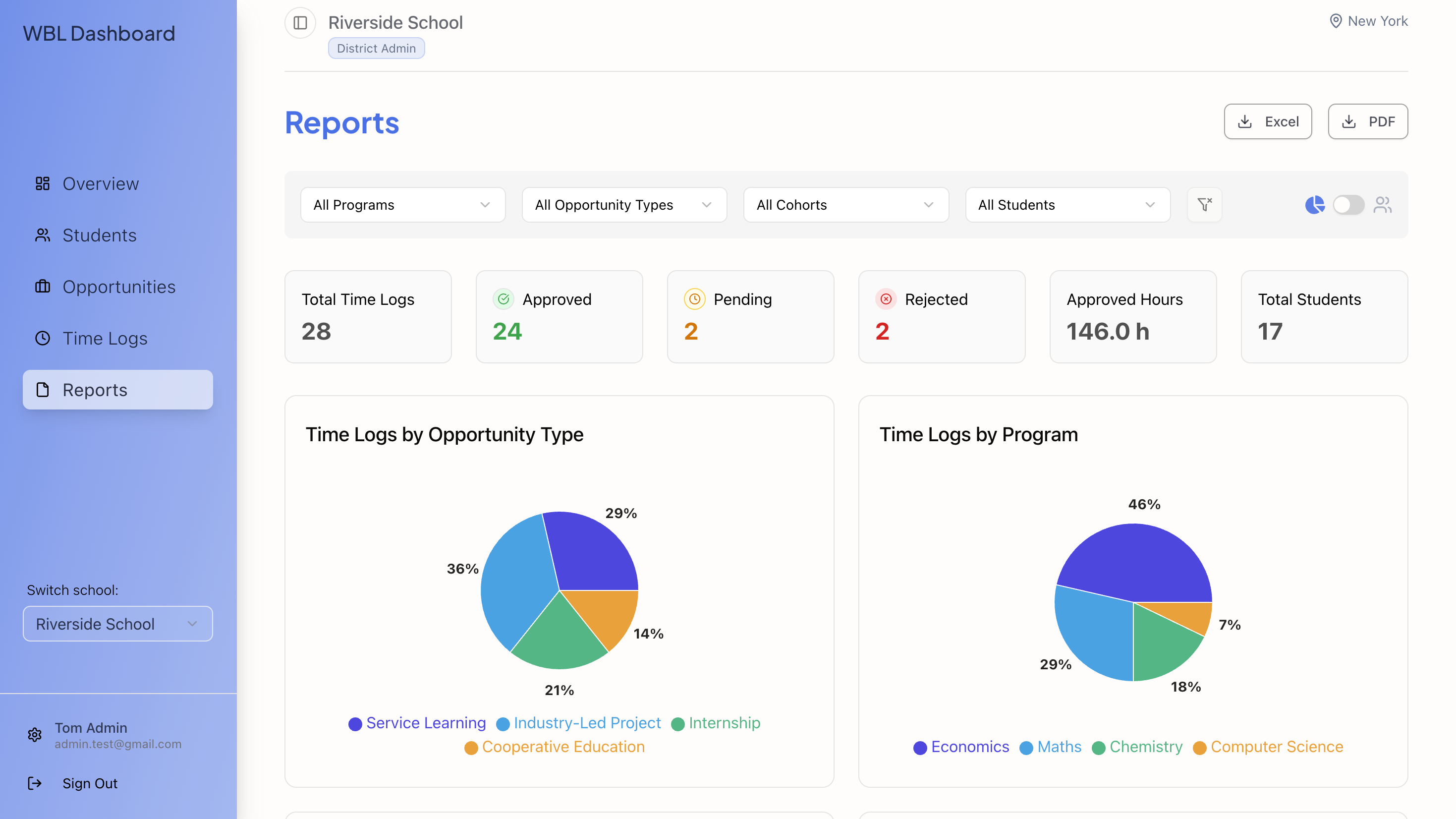
Task: Download the report as PDF
Action: (1368, 121)
